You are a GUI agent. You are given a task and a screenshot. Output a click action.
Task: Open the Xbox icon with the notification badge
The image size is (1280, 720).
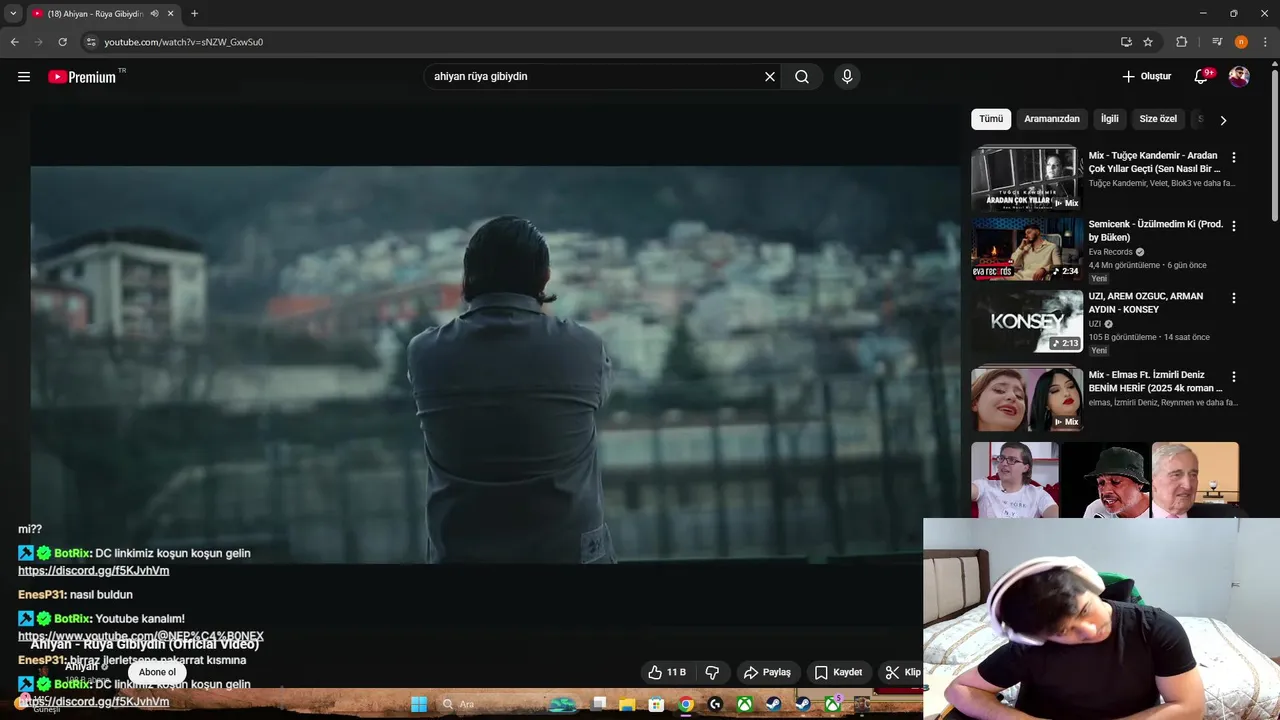point(833,704)
